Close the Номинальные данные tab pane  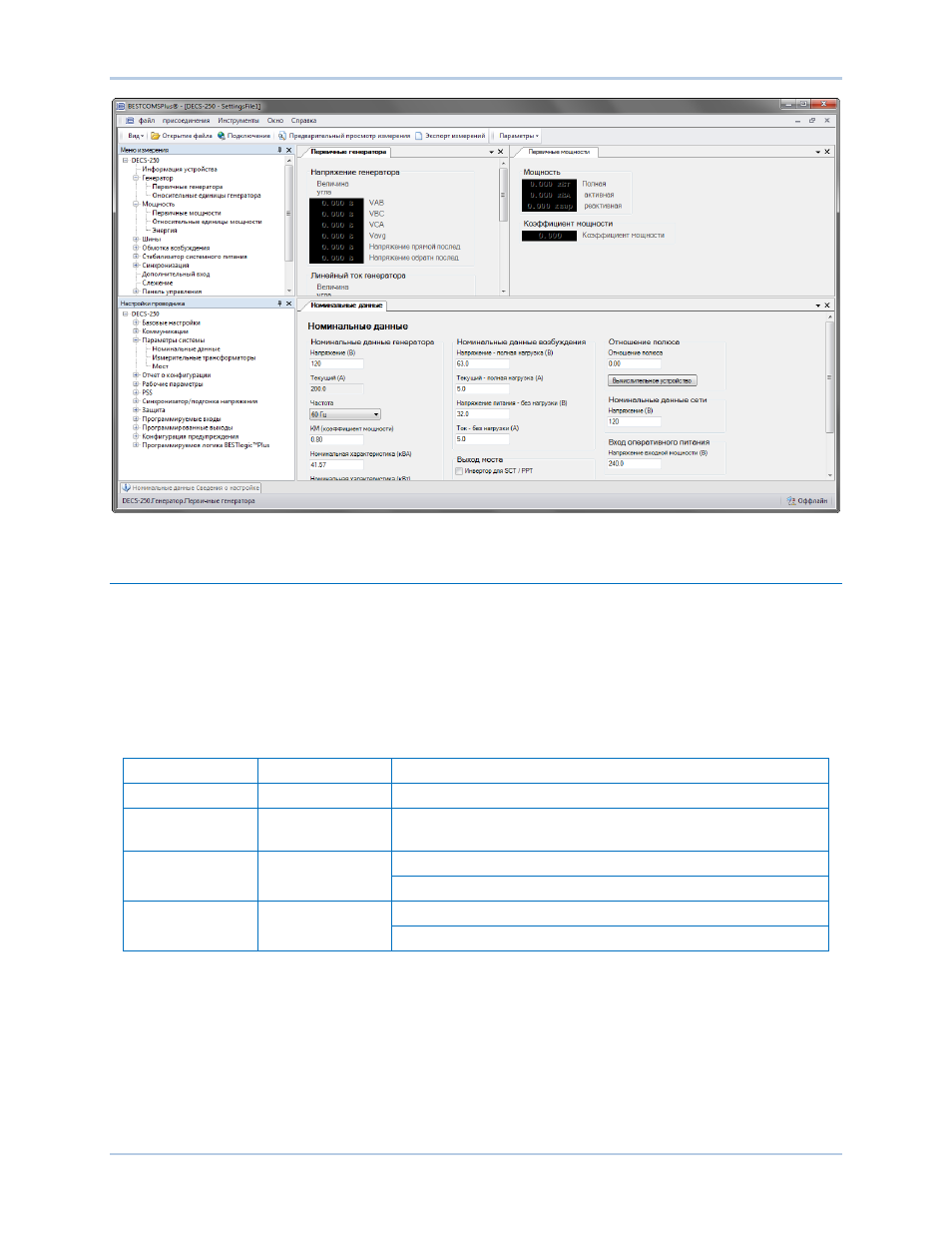[827, 306]
